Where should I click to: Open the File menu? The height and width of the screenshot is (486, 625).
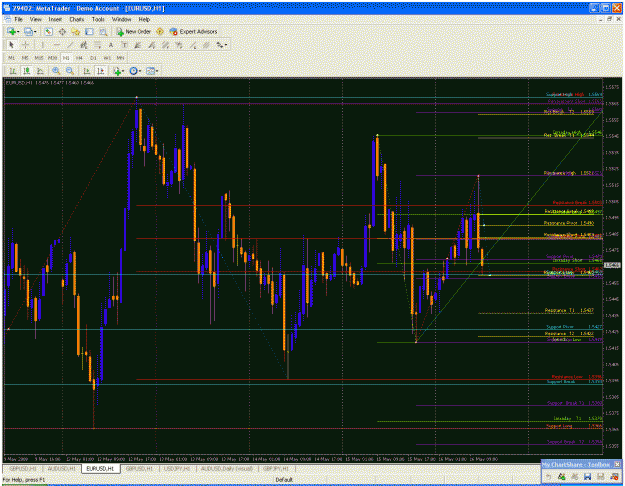click(19, 19)
